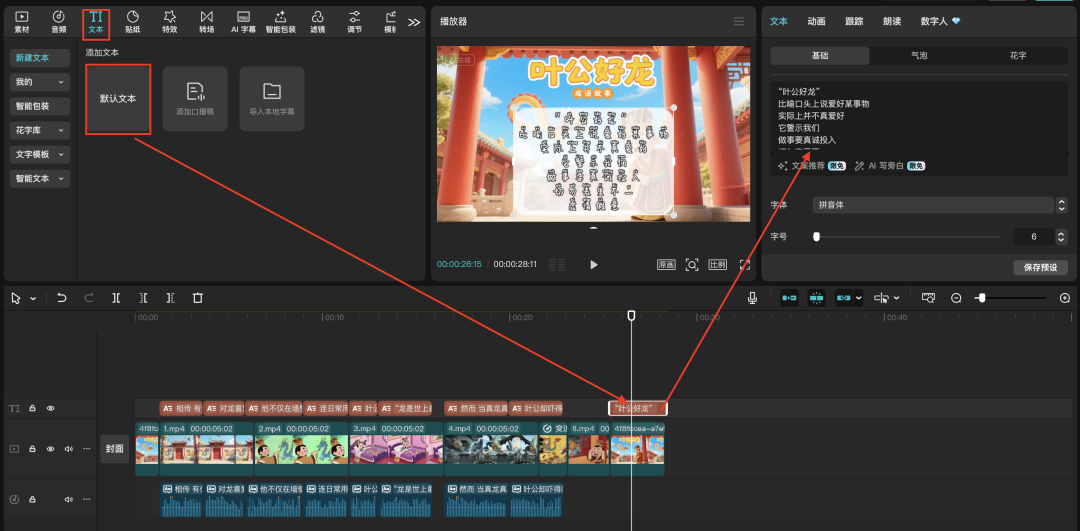The width and height of the screenshot is (1080, 531).
Task: Select 新建文本 in the sidebar
Action: tap(40, 58)
